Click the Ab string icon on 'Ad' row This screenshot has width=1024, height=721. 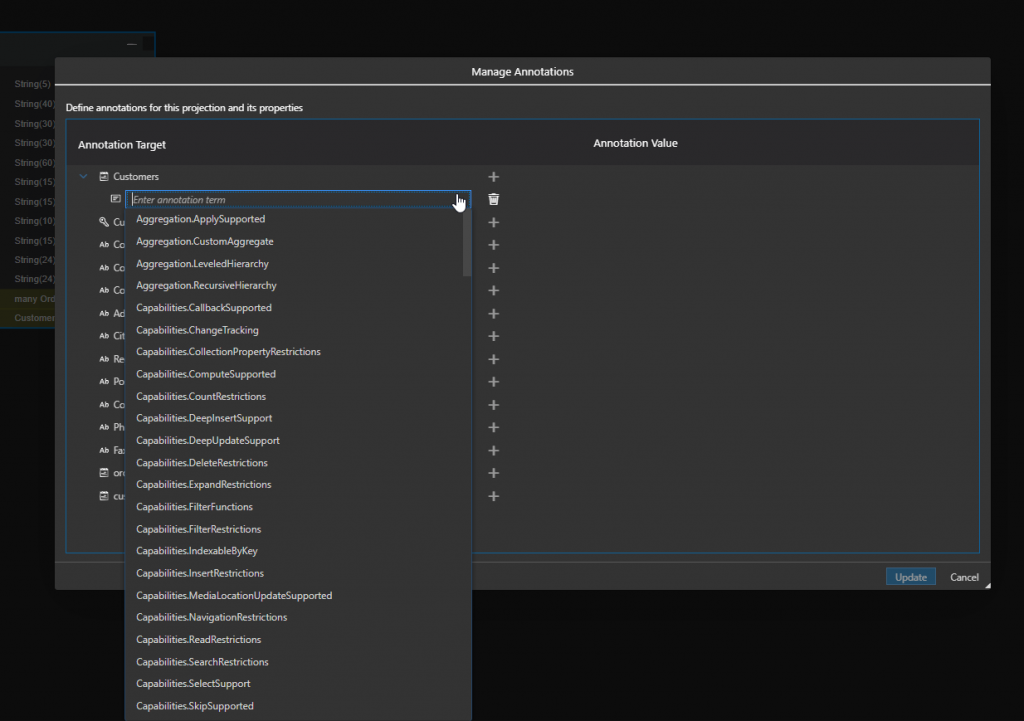tap(104, 313)
